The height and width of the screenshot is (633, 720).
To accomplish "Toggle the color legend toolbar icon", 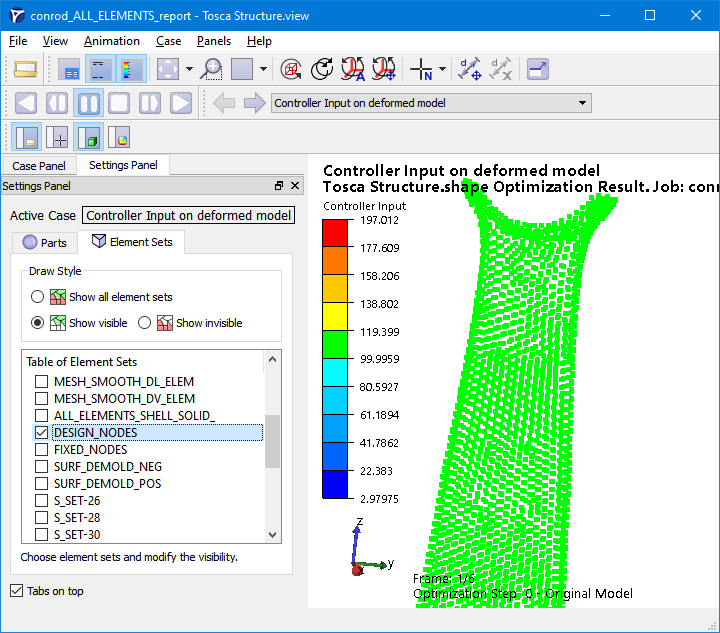I will 131,69.
